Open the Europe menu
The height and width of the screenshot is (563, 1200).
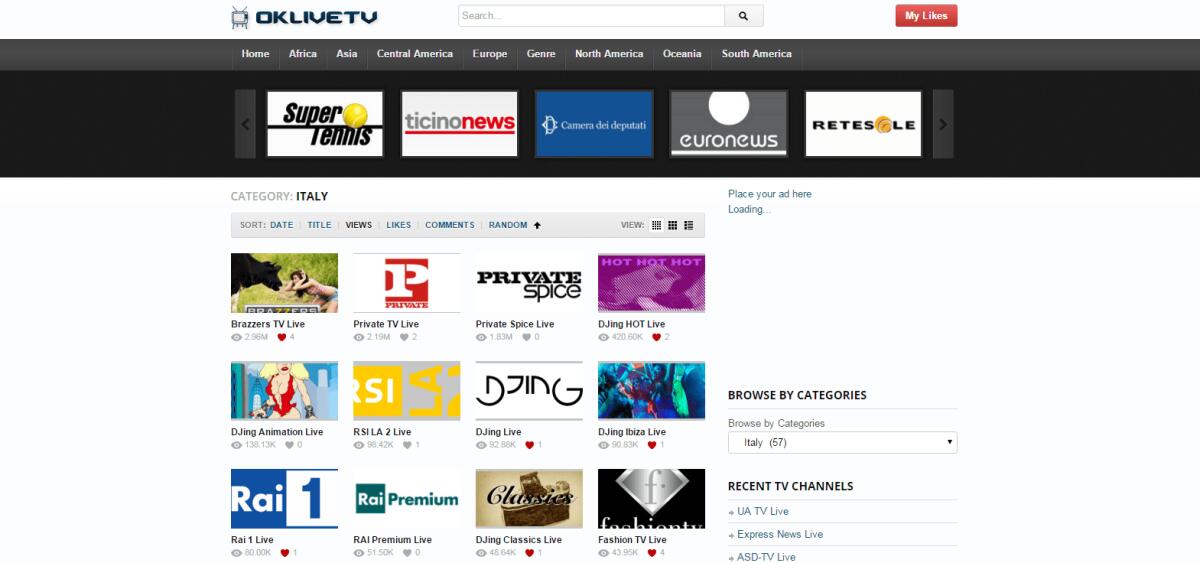(490, 54)
